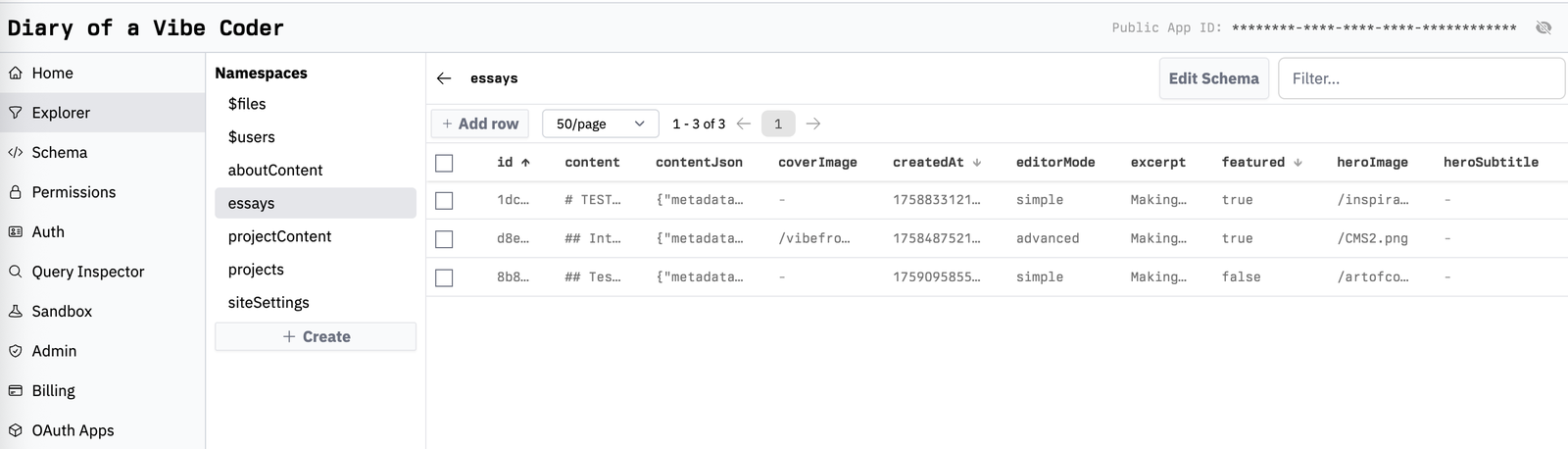Sort by featured column arrow
Viewport: 1568px width, 449px height.
point(1298,163)
